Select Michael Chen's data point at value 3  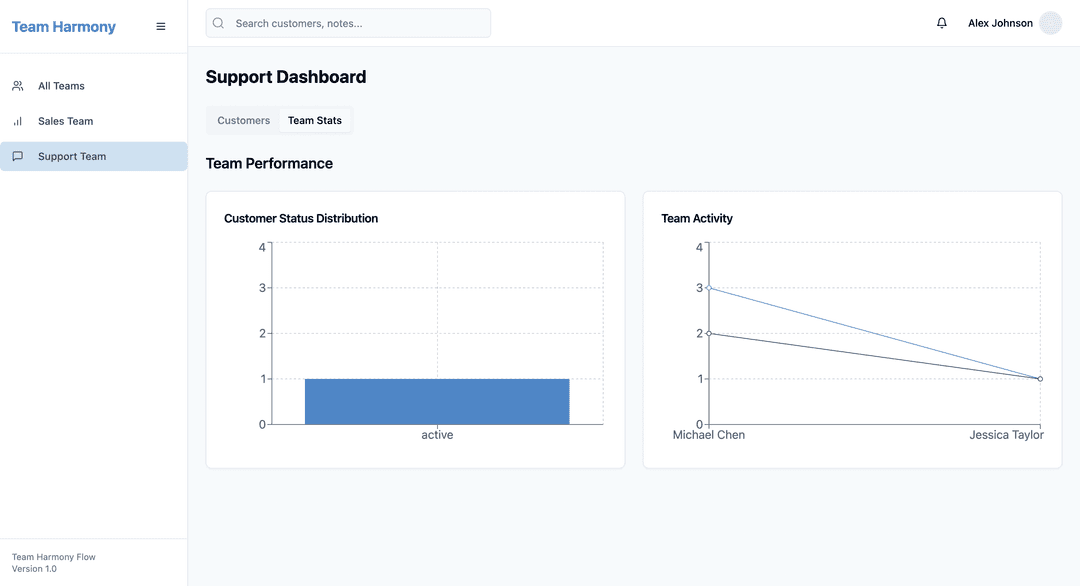[709, 288]
